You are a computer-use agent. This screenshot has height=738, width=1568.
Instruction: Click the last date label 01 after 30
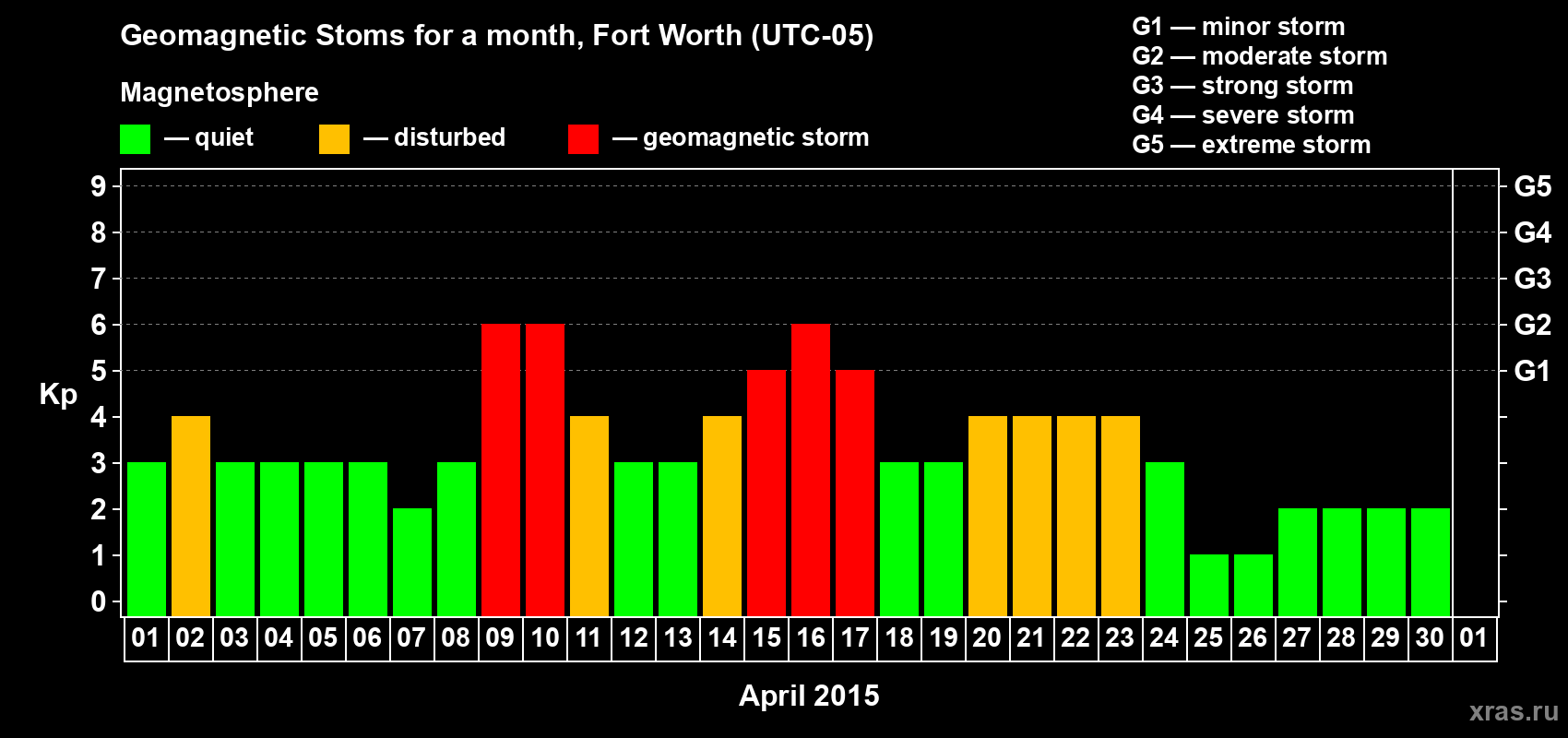(x=1474, y=637)
